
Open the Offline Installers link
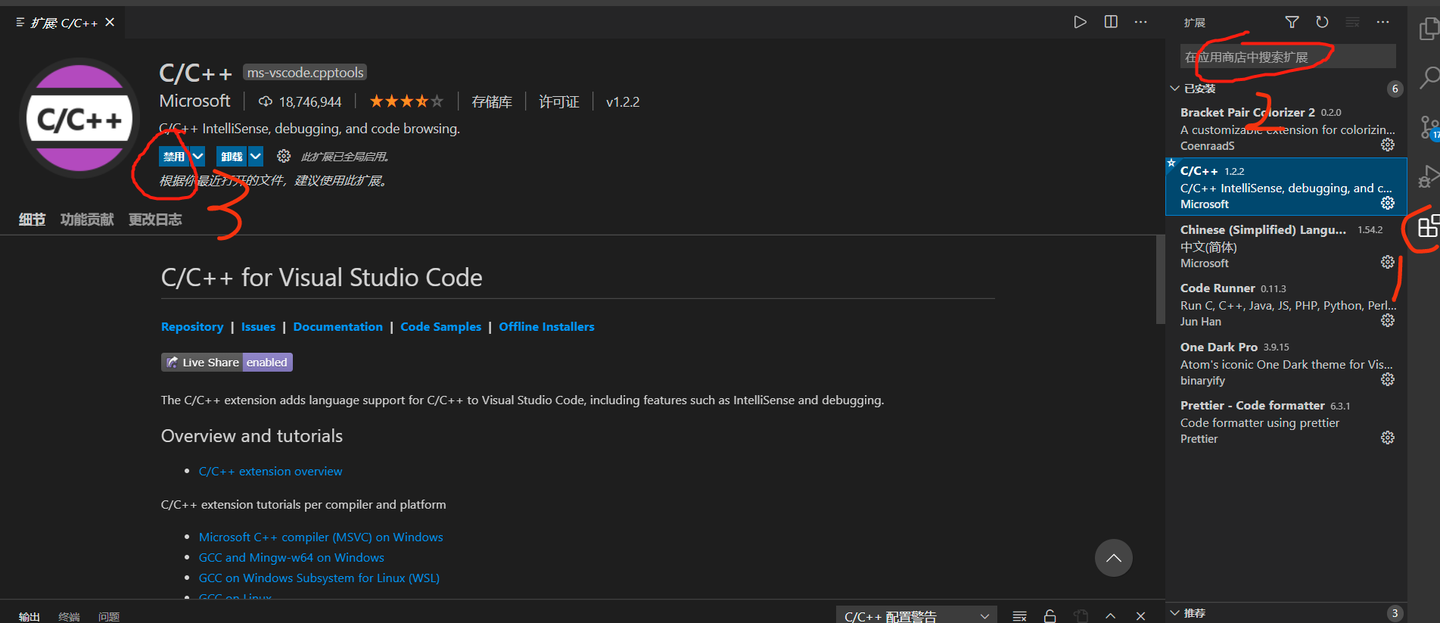tap(546, 326)
